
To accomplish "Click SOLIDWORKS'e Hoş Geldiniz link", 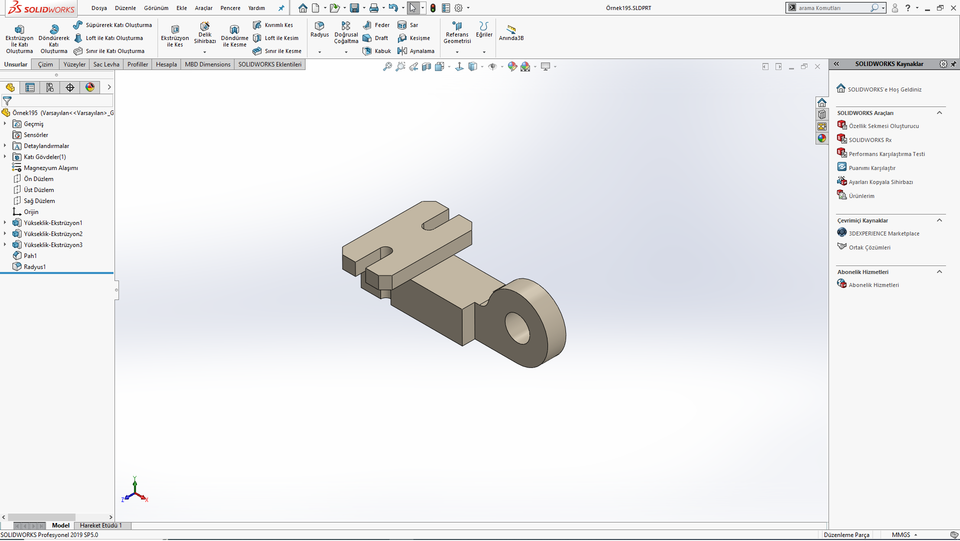I will (x=884, y=89).
